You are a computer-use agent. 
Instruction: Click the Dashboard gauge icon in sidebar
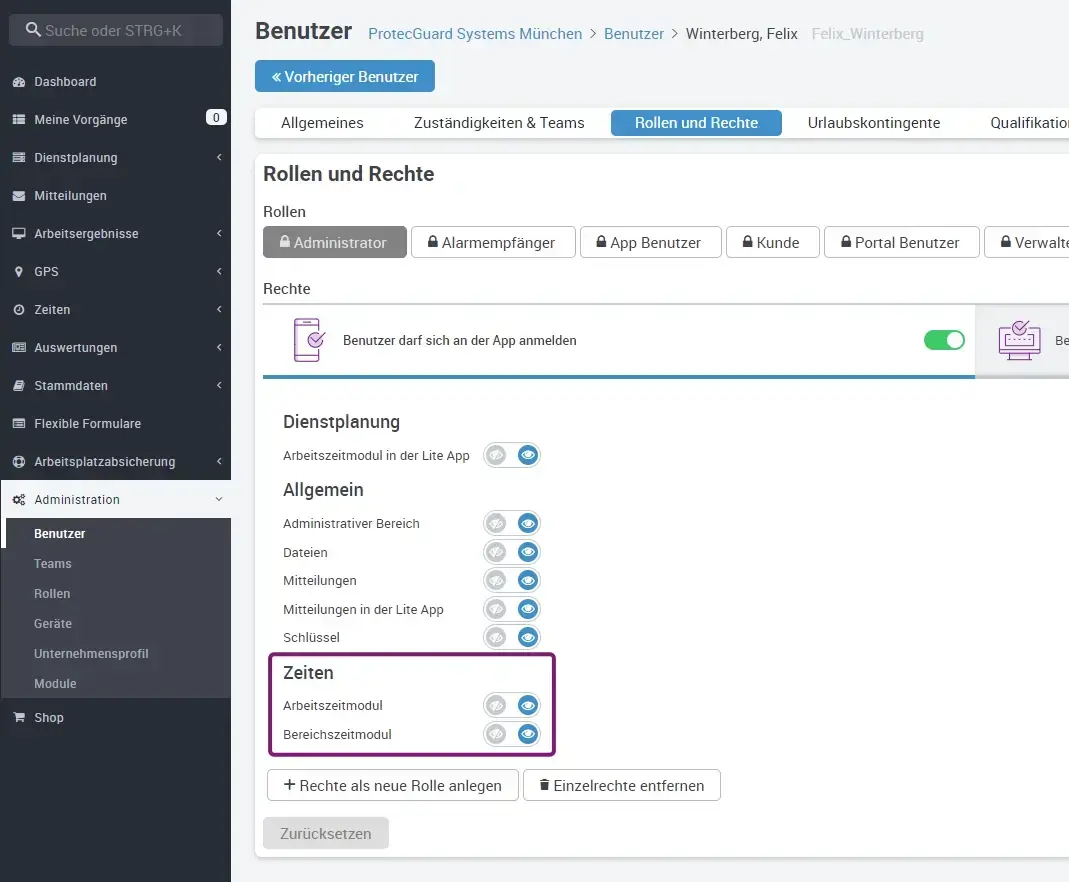pyautogui.click(x=18, y=82)
